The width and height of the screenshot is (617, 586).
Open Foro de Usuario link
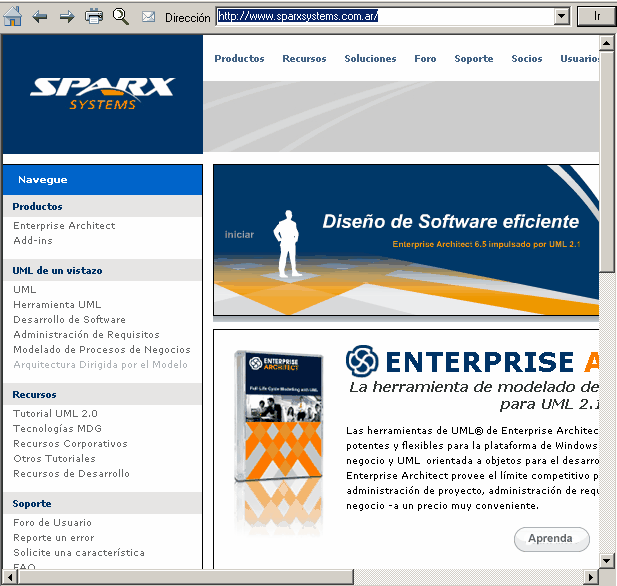(x=52, y=523)
